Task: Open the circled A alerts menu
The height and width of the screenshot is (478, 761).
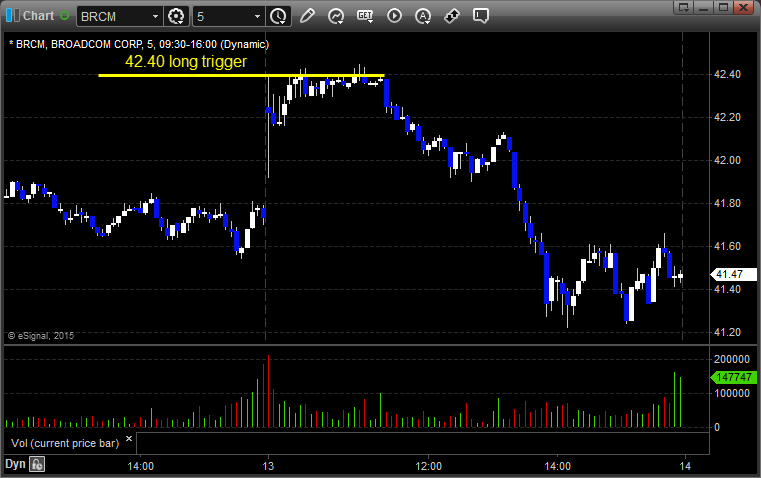Action: pyautogui.click(x=423, y=16)
